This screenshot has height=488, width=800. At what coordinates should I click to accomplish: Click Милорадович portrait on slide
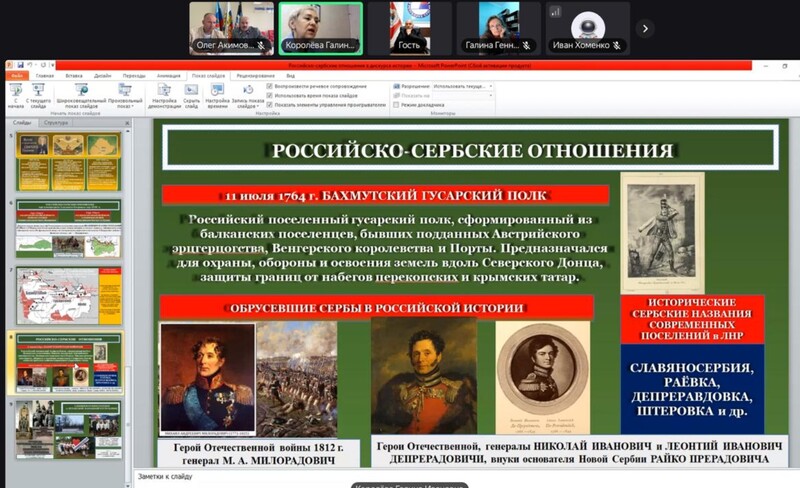click(207, 379)
